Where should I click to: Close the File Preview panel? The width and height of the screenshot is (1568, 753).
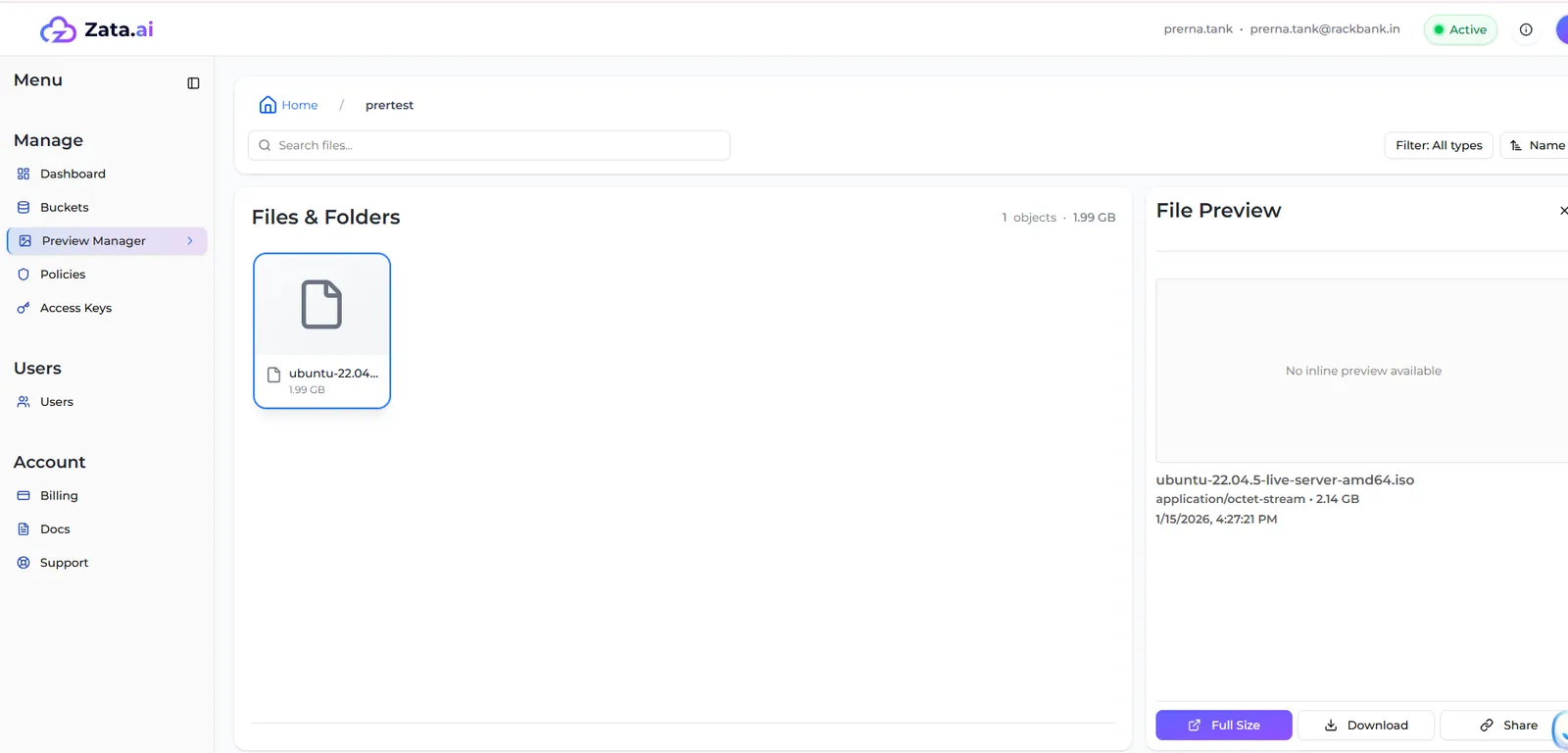(1563, 211)
